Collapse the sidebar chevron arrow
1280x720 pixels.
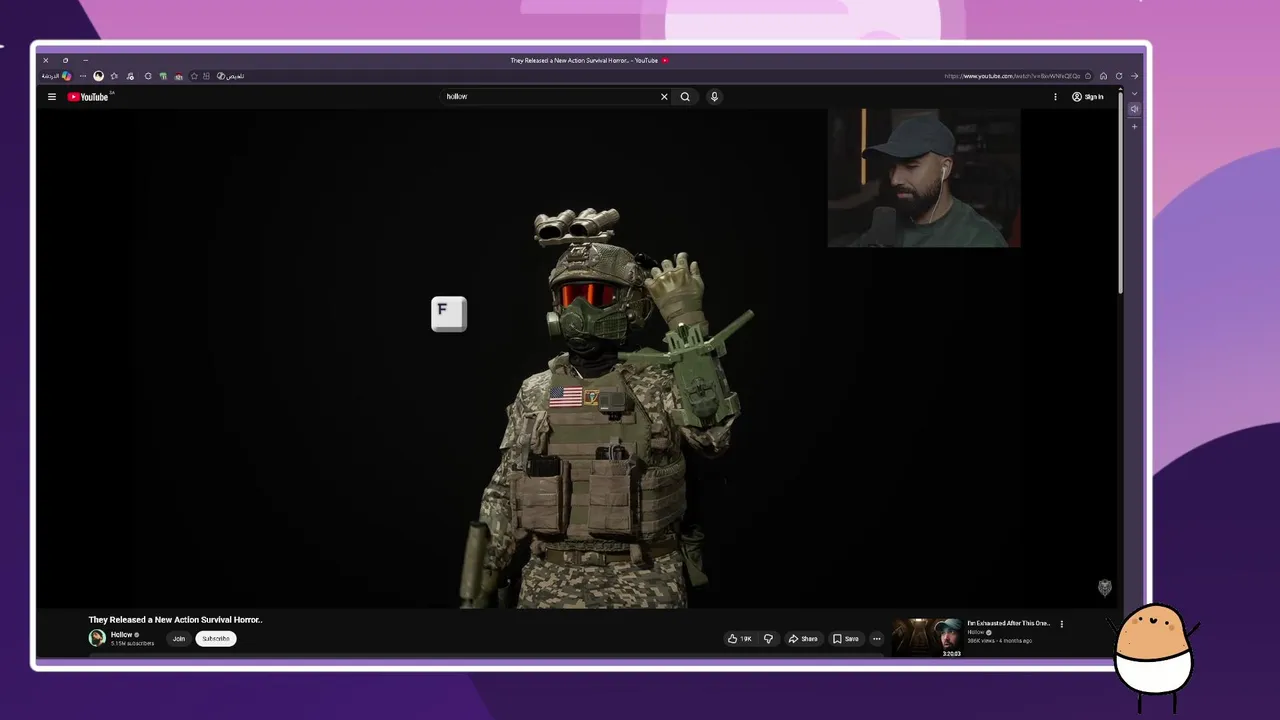coord(1134,93)
